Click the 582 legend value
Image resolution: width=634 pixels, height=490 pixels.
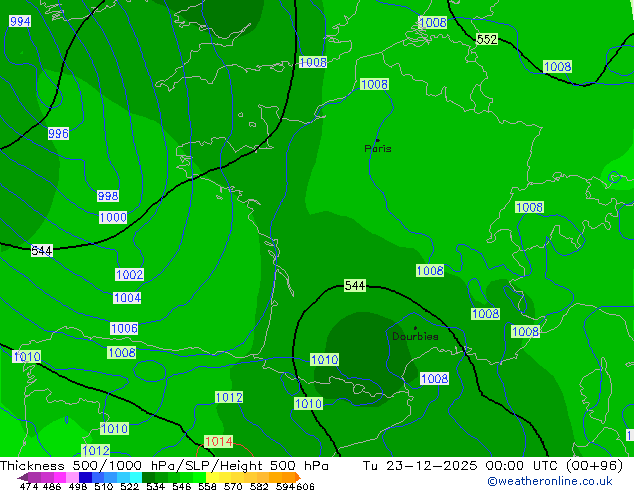(259, 486)
